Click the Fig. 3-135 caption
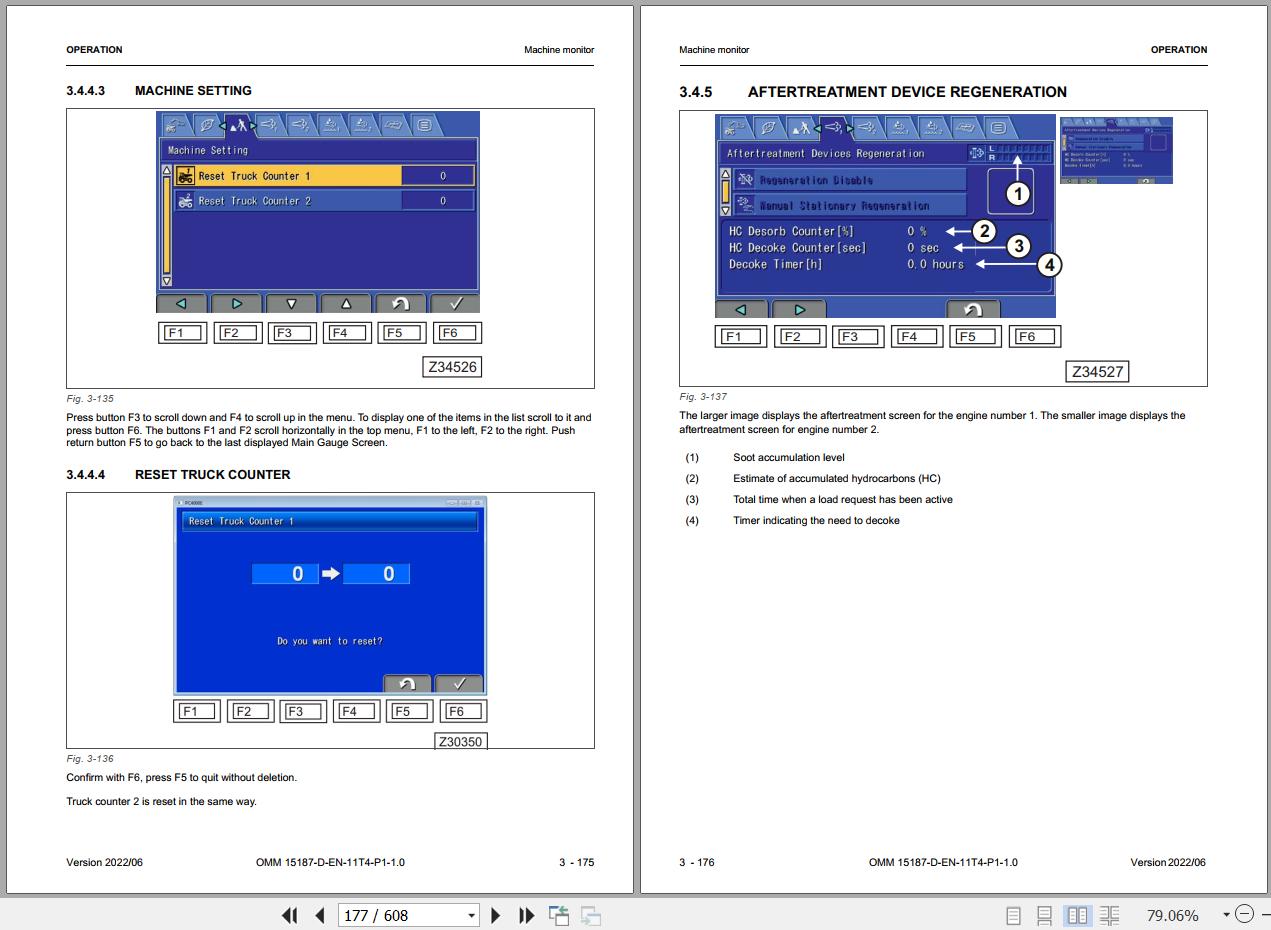 click(90, 398)
